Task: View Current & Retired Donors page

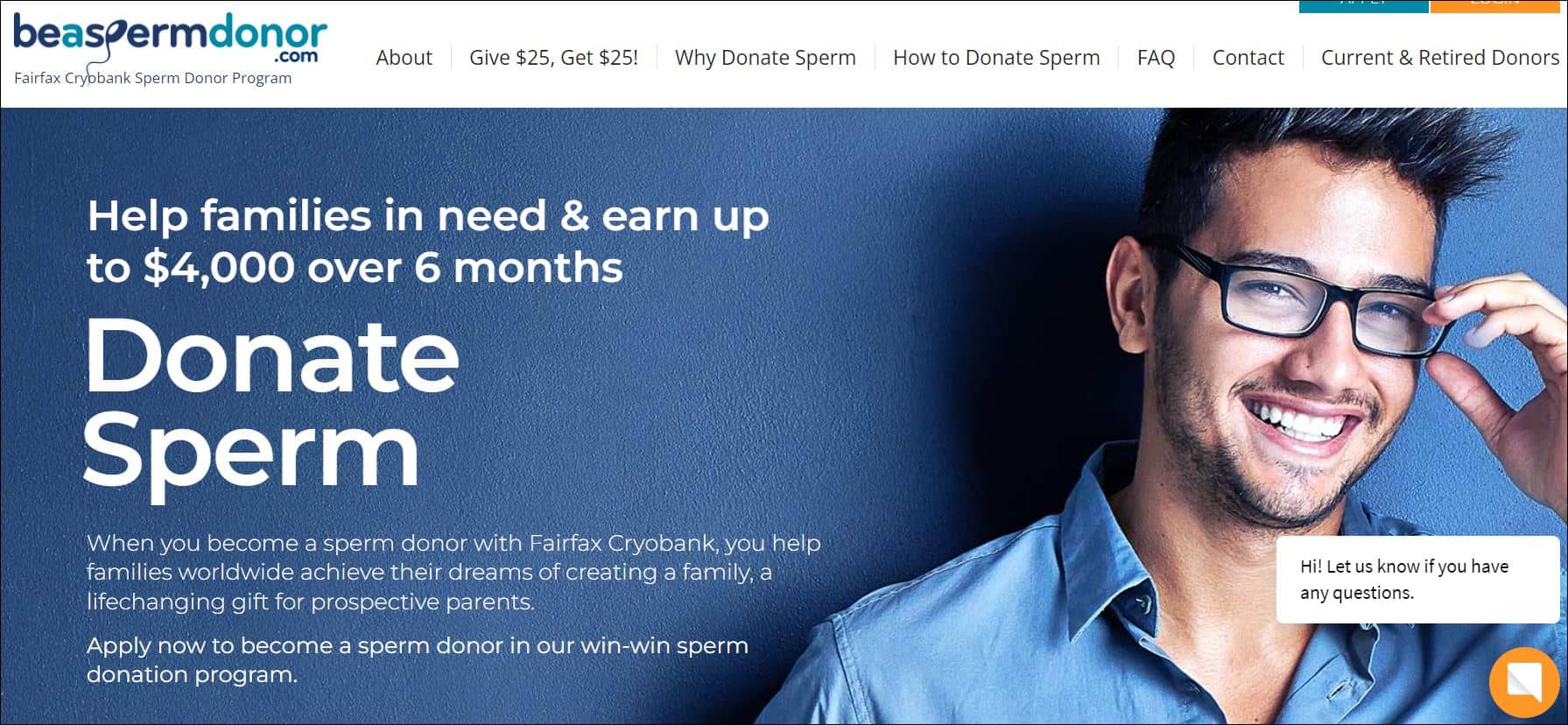Action: click(1440, 58)
